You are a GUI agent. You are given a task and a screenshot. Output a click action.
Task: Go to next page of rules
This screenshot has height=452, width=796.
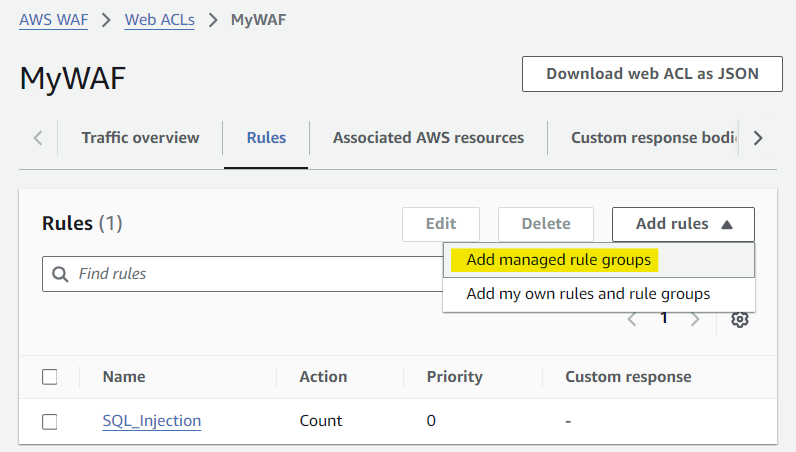click(x=696, y=319)
